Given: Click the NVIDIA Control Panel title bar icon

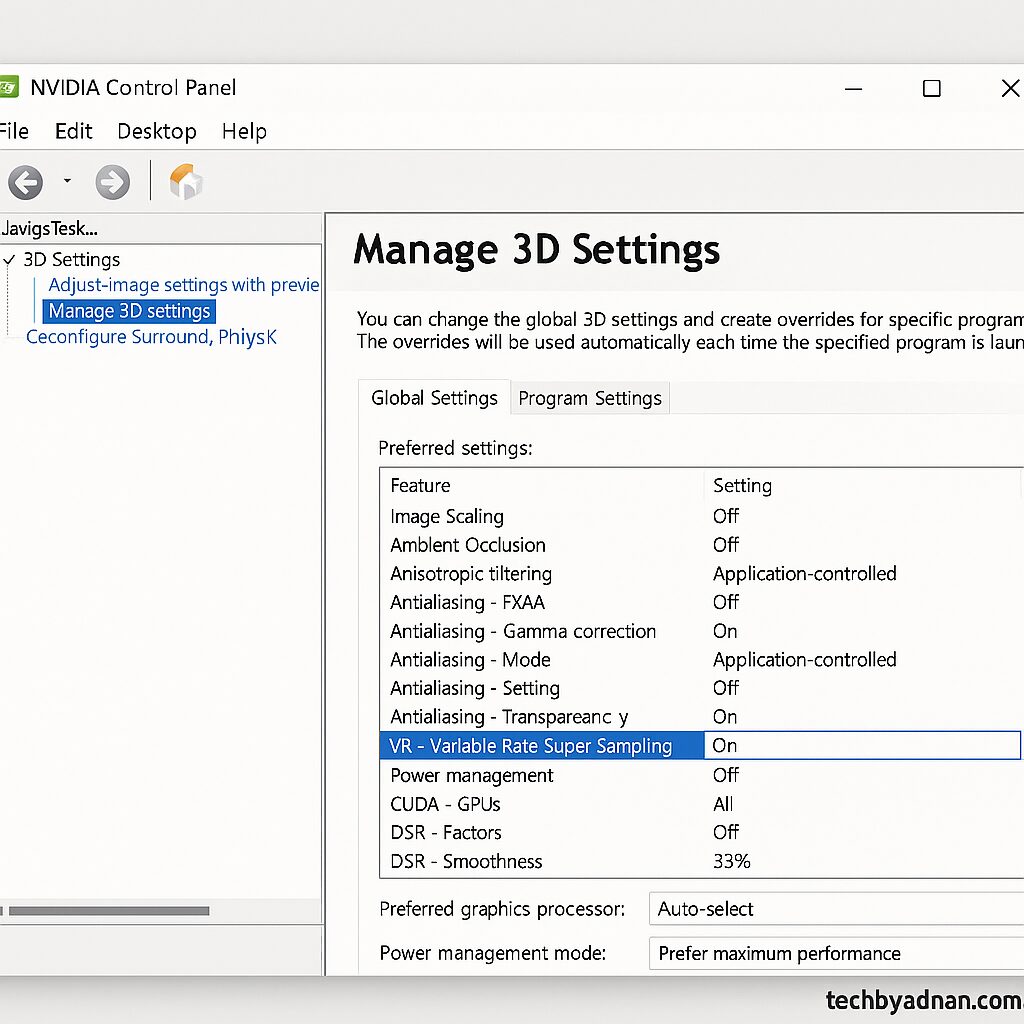Looking at the screenshot, I should (x=8, y=87).
